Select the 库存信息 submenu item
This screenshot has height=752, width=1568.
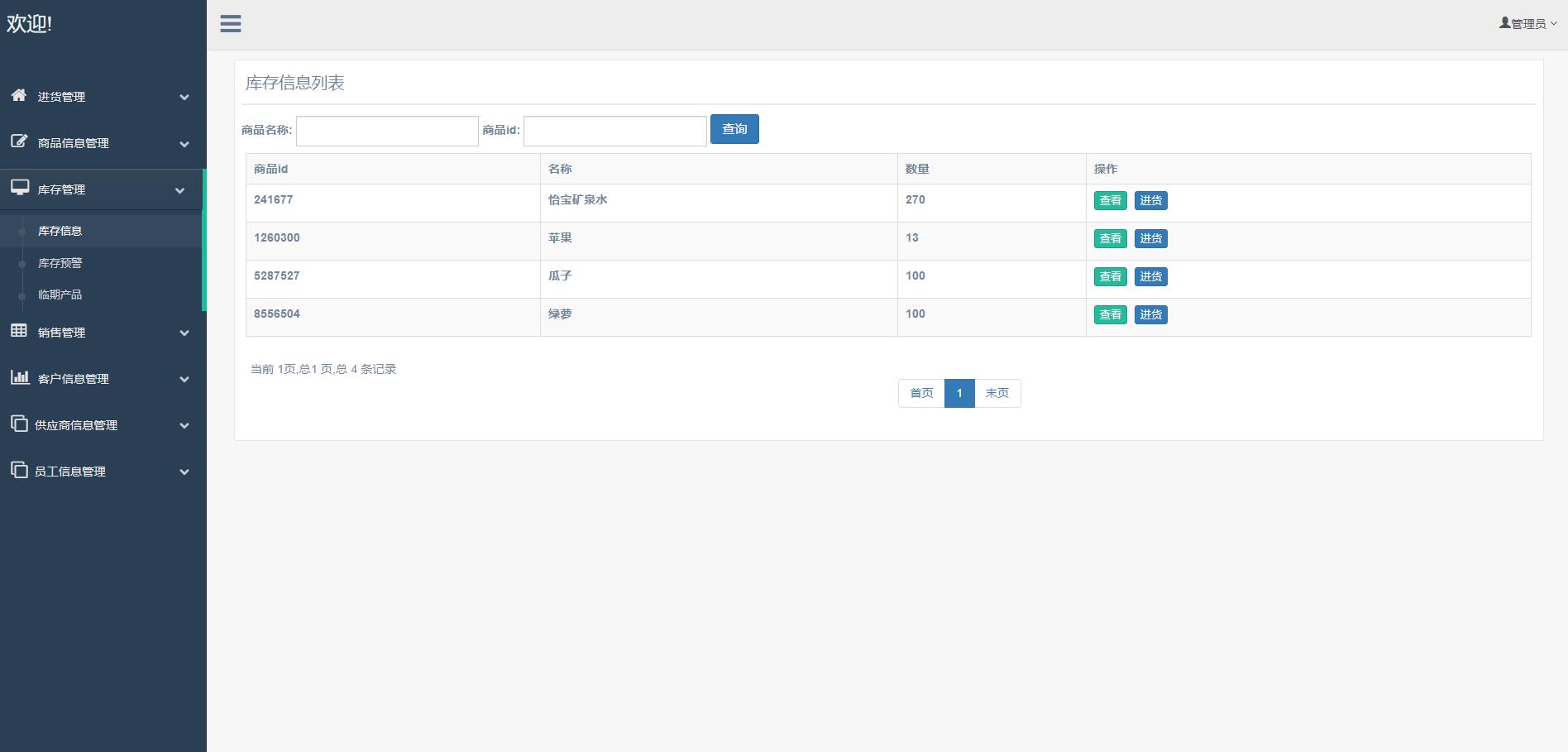60,231
